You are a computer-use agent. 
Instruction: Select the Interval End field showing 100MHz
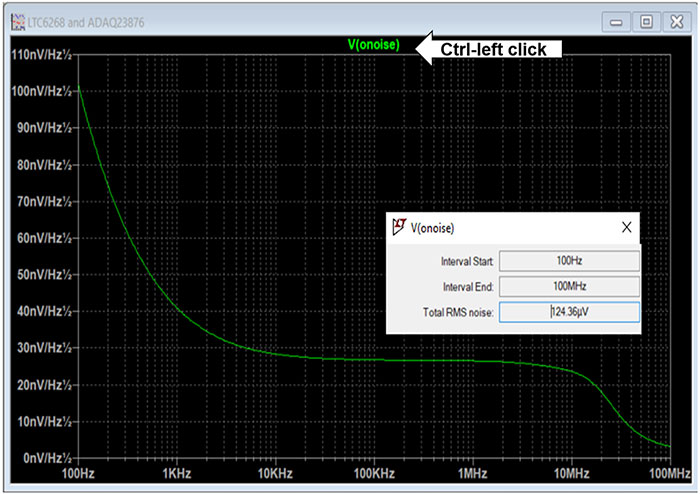click(x=569, y=287)
